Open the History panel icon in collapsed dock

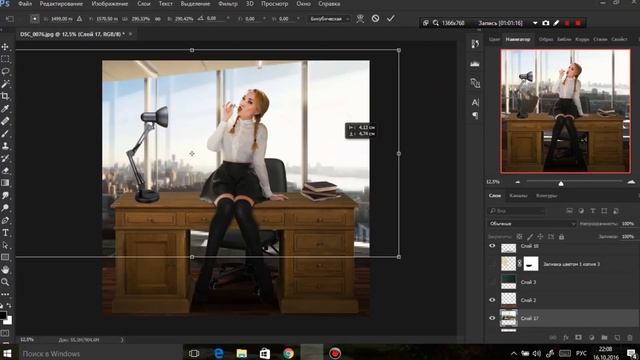tap(475, 44)
